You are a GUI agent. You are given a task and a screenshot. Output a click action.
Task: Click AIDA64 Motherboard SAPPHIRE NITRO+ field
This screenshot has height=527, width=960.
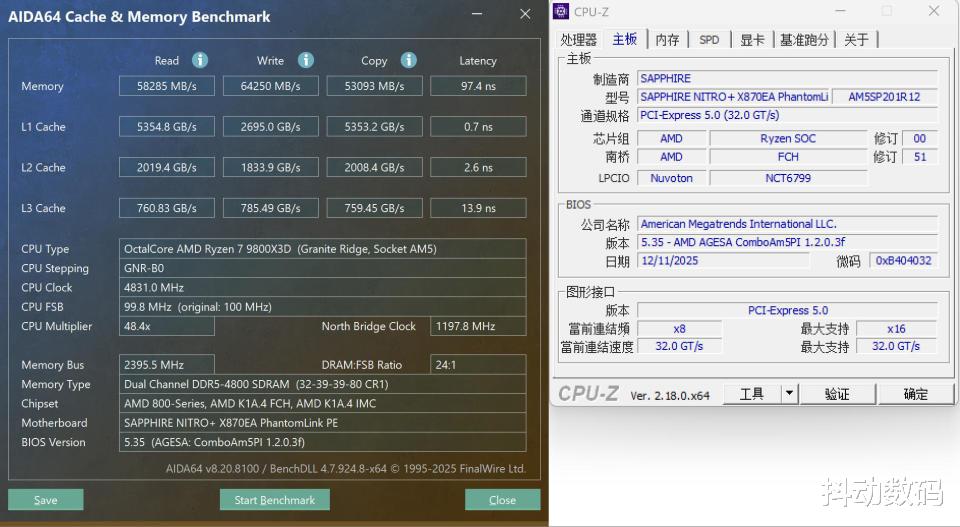[x=323, y=423]
